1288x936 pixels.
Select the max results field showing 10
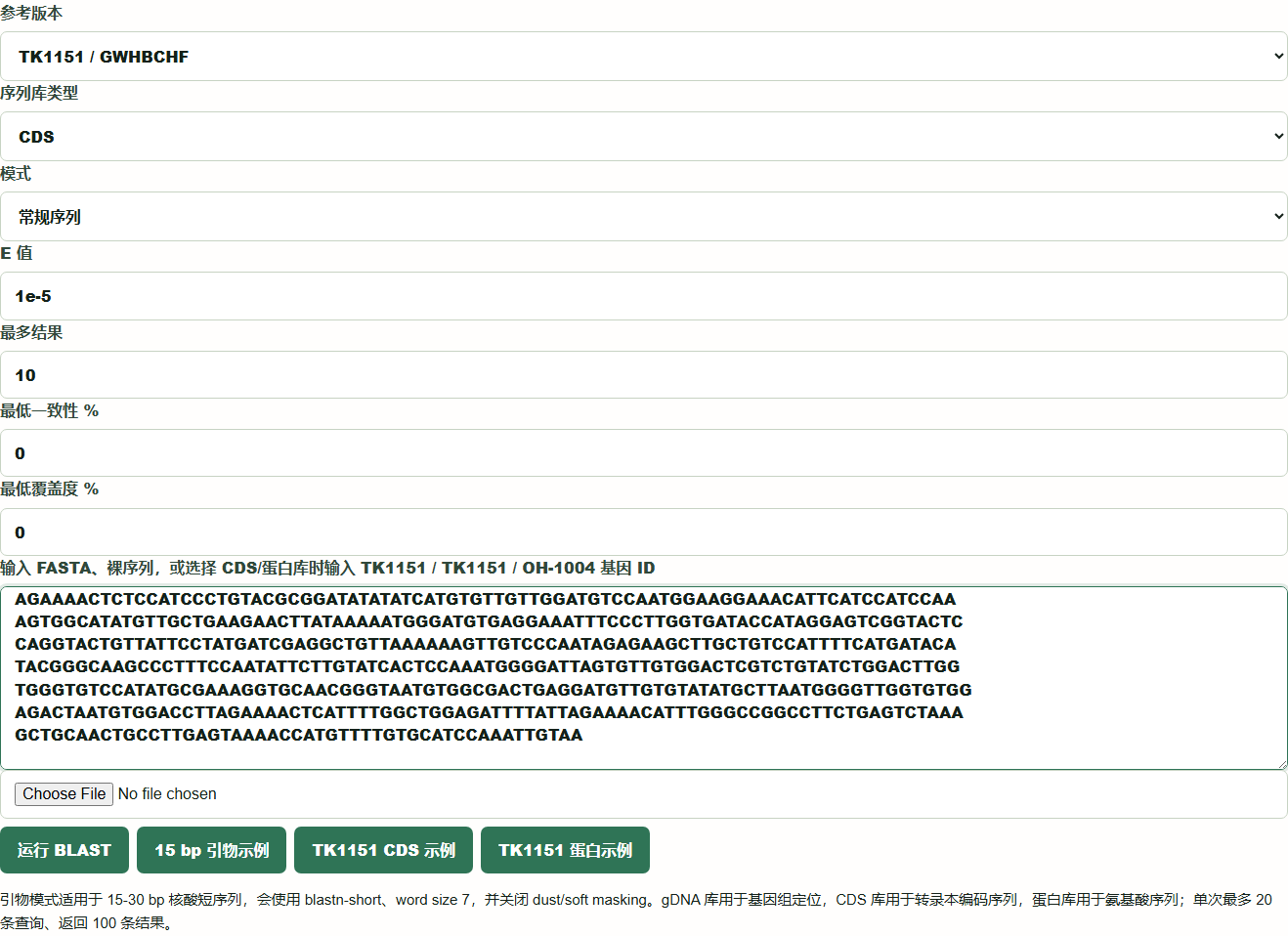[x=644, y=375]
